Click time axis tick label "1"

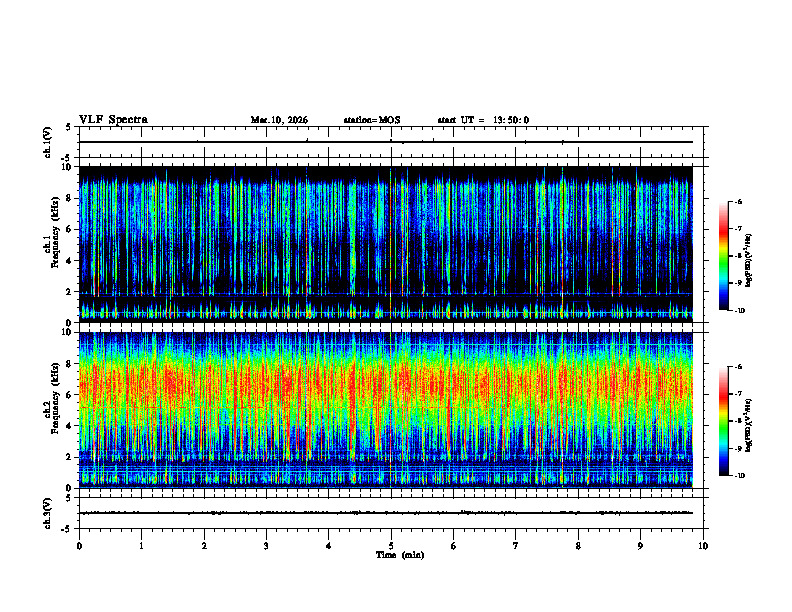pos(141,546)
